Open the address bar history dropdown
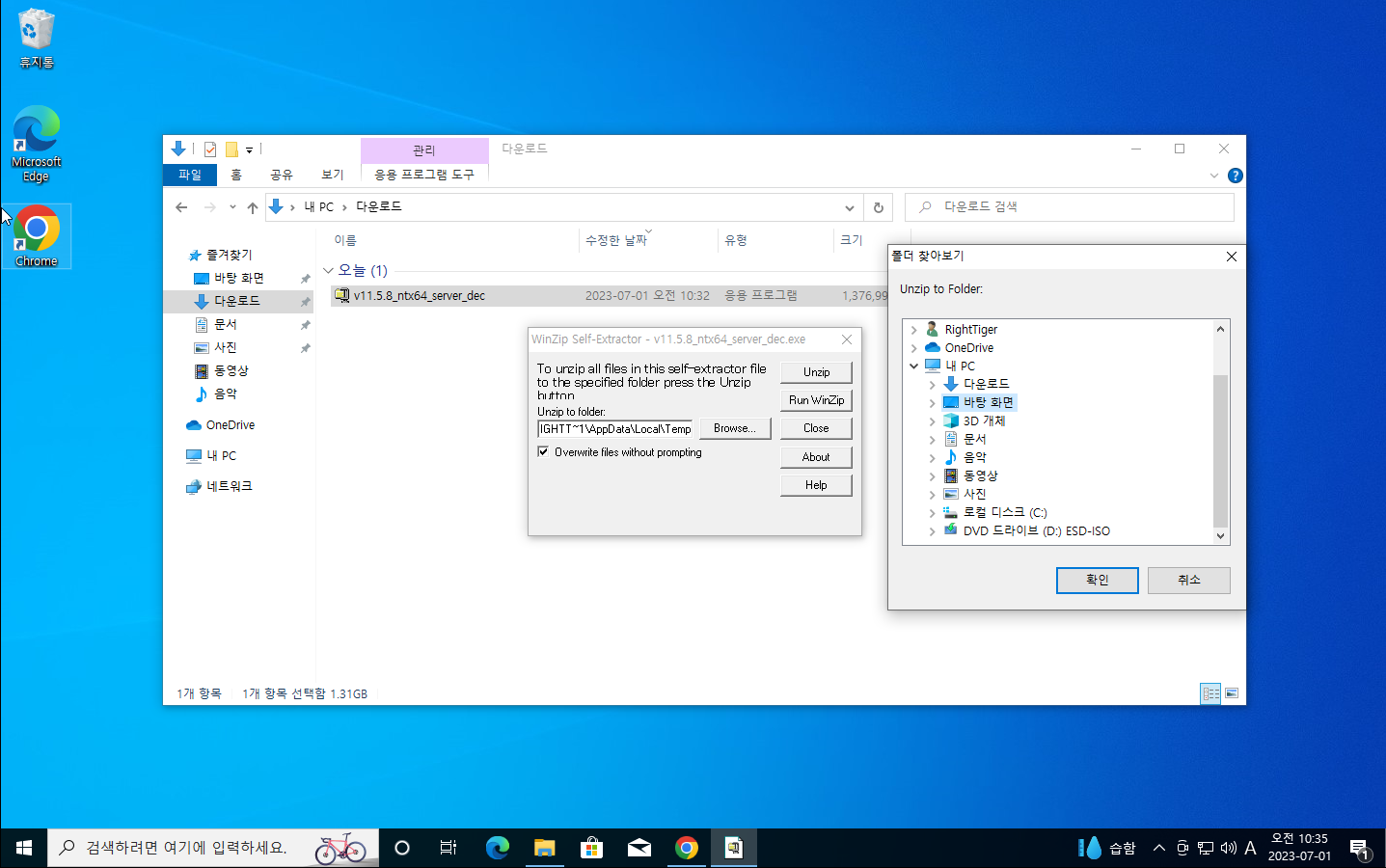This screenshot has width=1386, height=868. tap(849, 207)
